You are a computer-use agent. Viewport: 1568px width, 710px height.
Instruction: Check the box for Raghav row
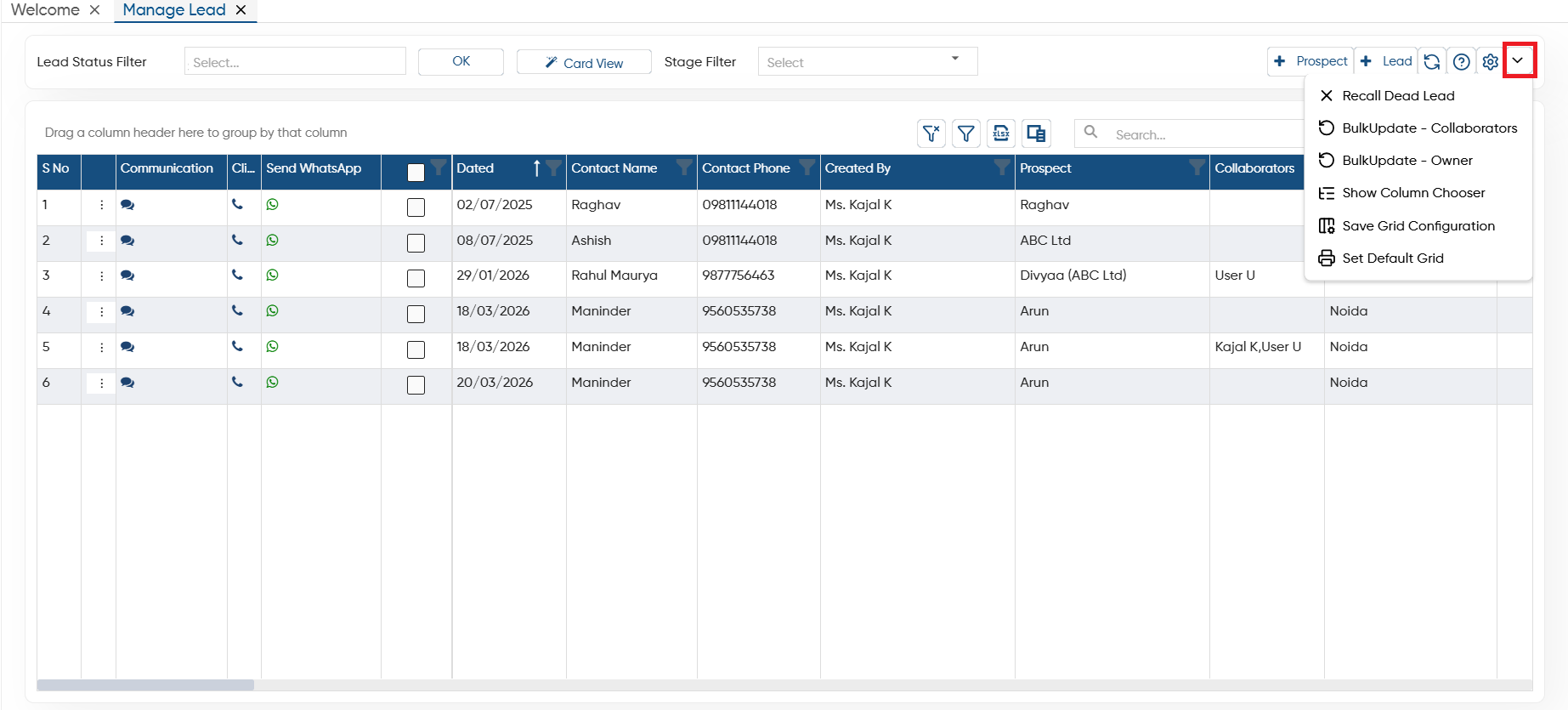coord(416,207)
